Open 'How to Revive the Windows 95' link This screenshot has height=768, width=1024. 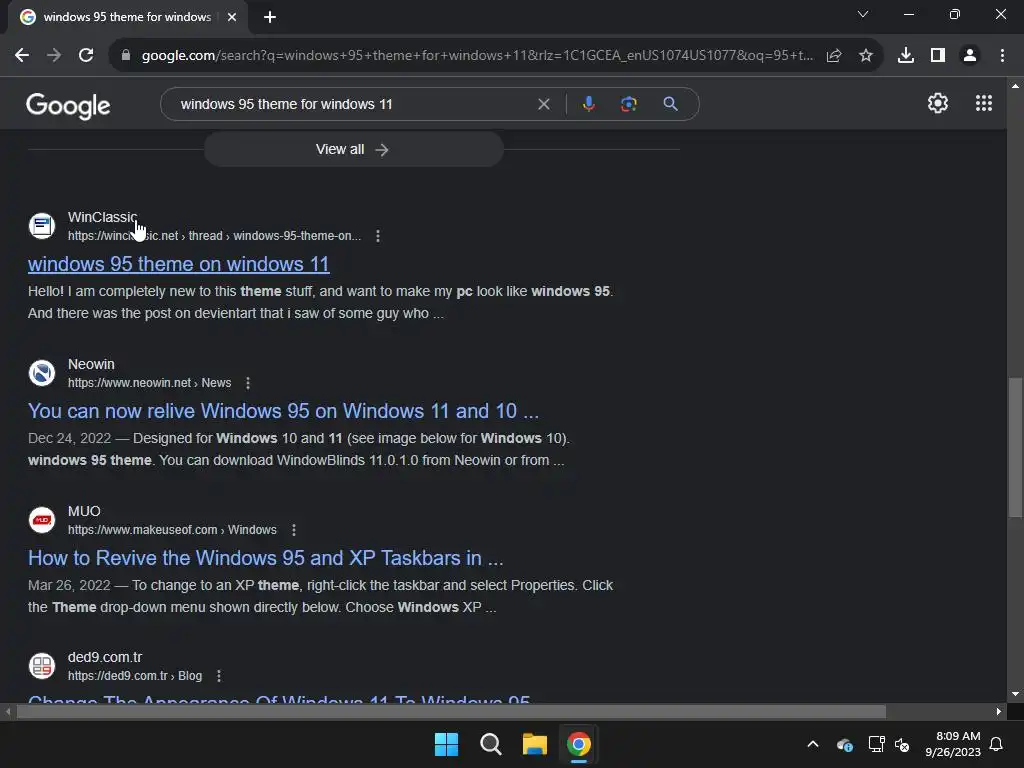click(x=266, y=558)
